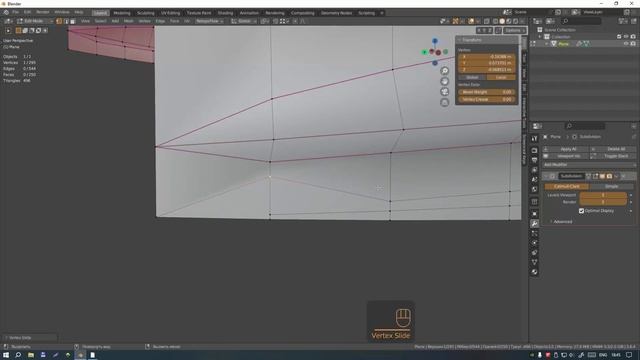Image resolution: width=640 pixels, height=360 pixels.
Task: Toggle X-ray view in viewport header
Action: point(487,21)
